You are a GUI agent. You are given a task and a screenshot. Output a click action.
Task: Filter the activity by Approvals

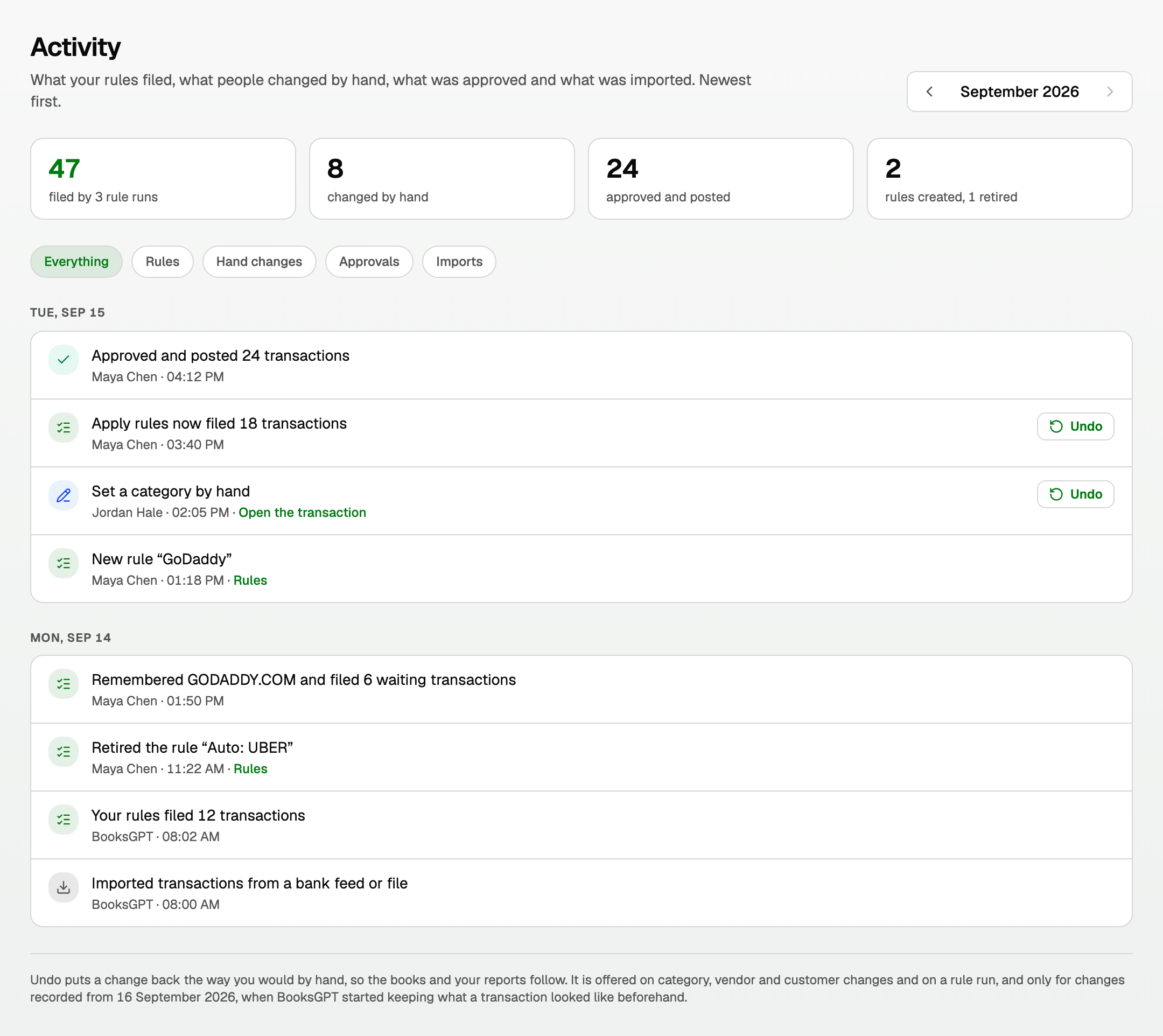(x=369, y=262)
